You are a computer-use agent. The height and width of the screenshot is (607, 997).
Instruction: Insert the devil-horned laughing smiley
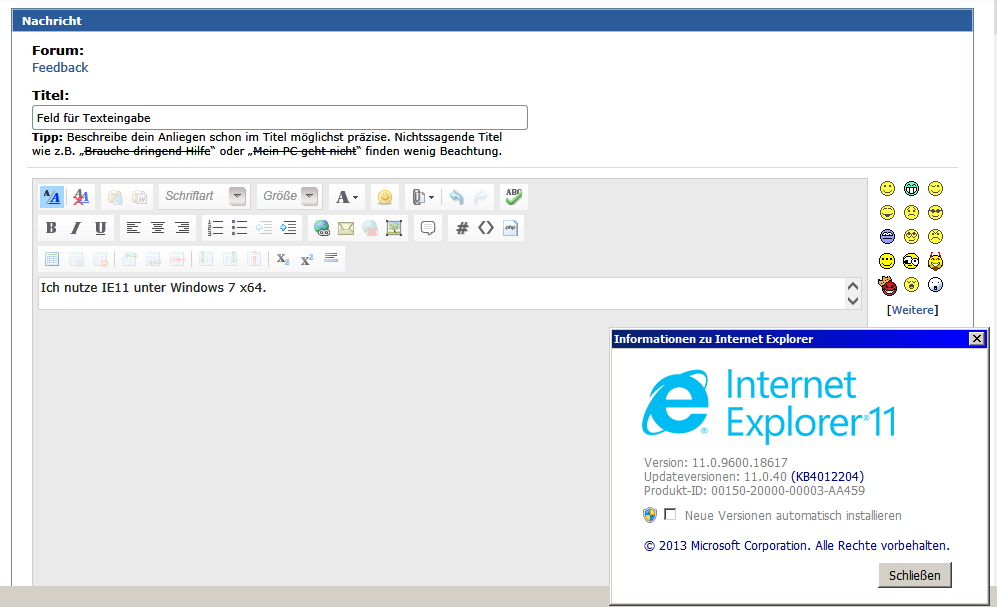click(x=935, y=261)
